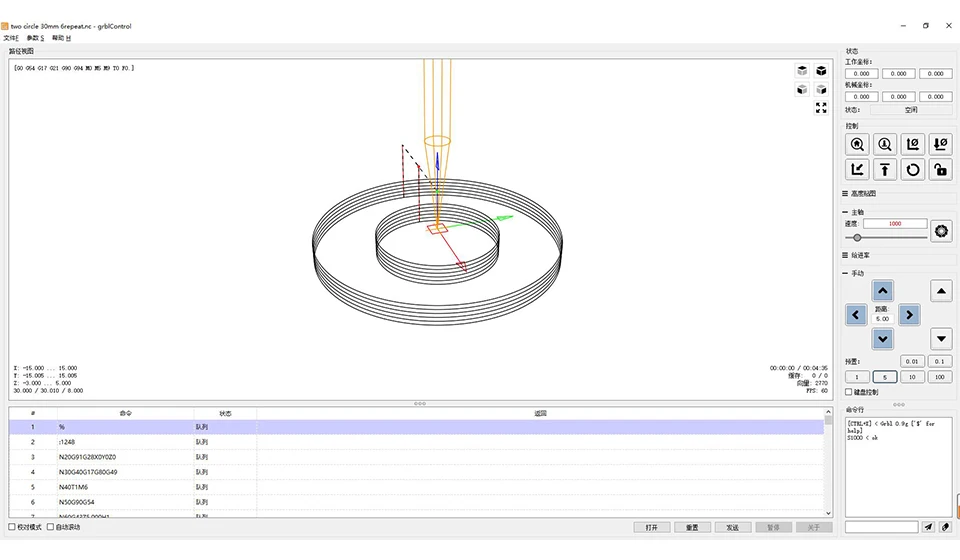Select row N40T1M6
The width and height of the screenshot is (960, 560).
(x=416, y=487)
